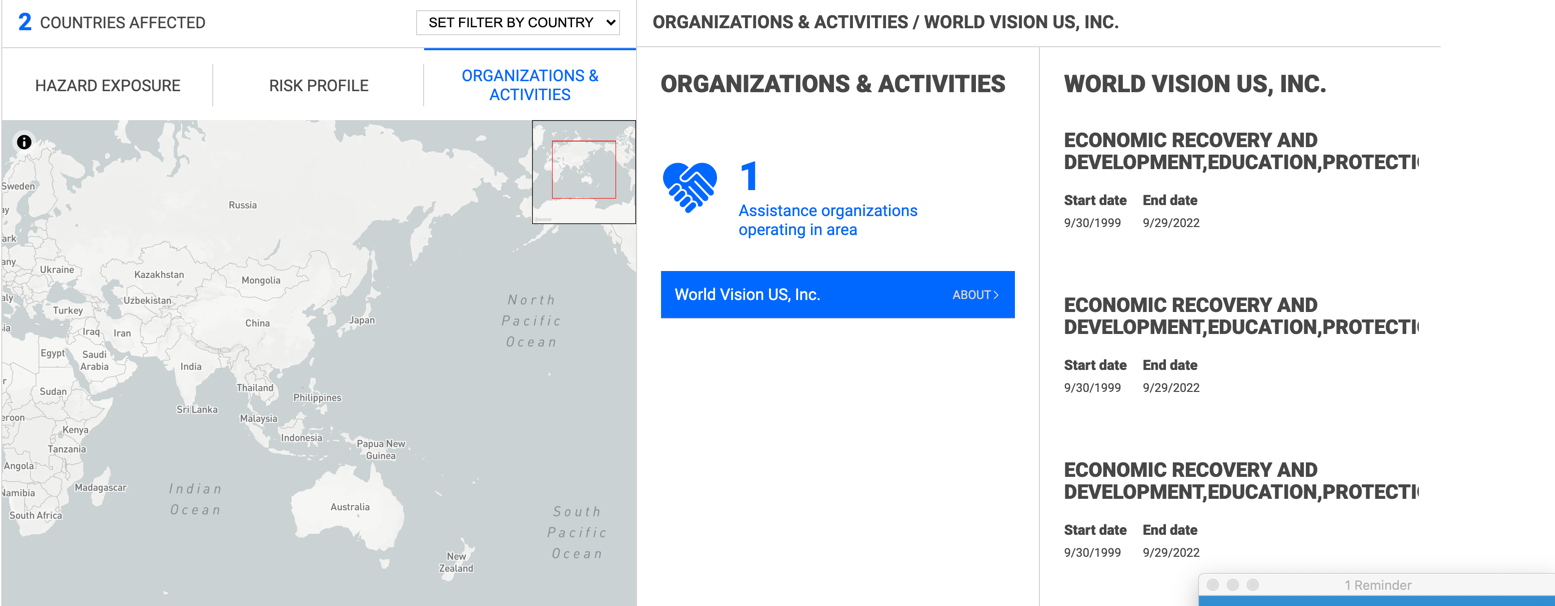Click the Thailand label on the map
This screenshot has width=1555, height=606.
point(255,388)
